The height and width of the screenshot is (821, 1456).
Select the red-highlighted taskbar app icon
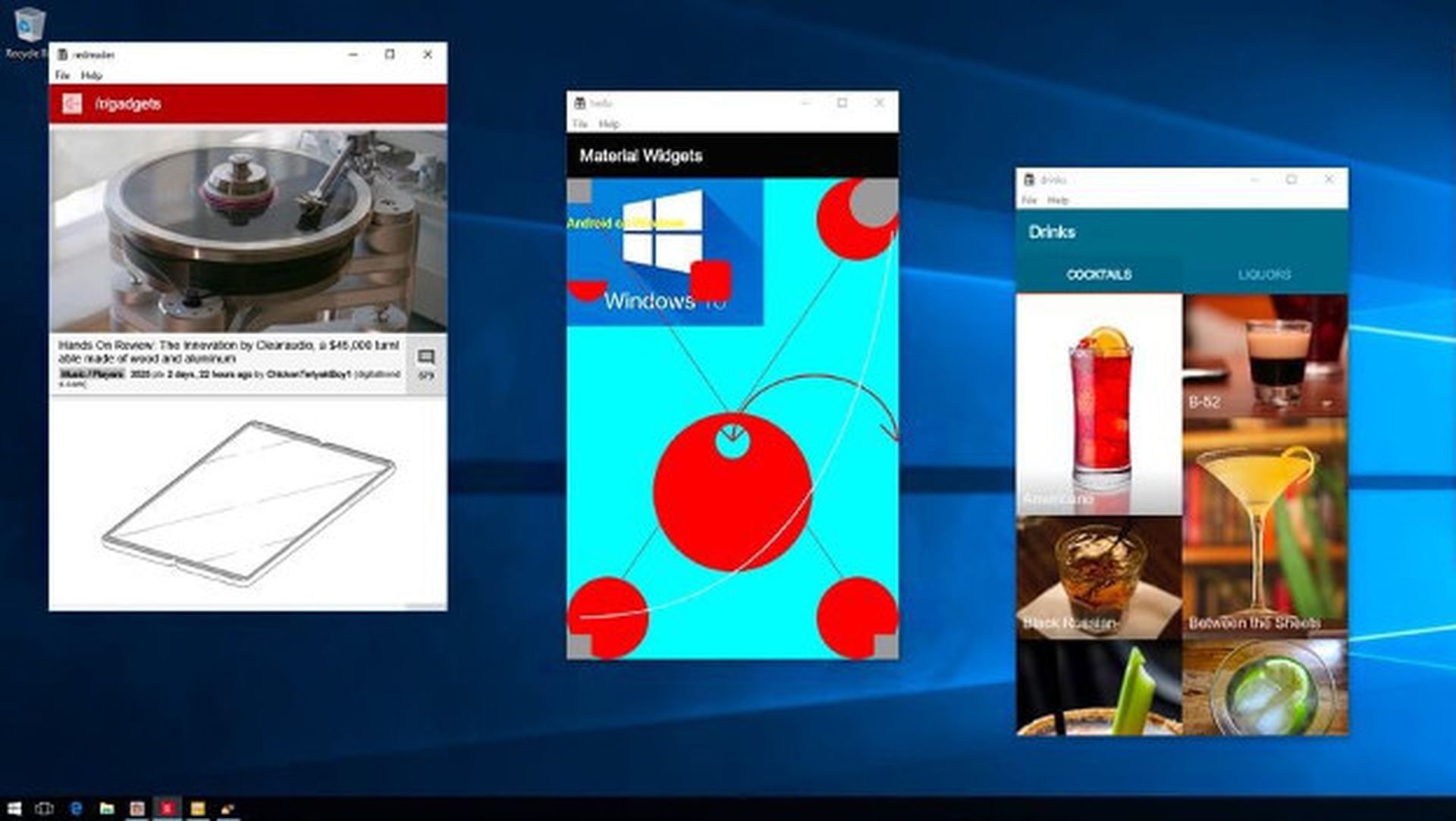[x=167, y=808]
